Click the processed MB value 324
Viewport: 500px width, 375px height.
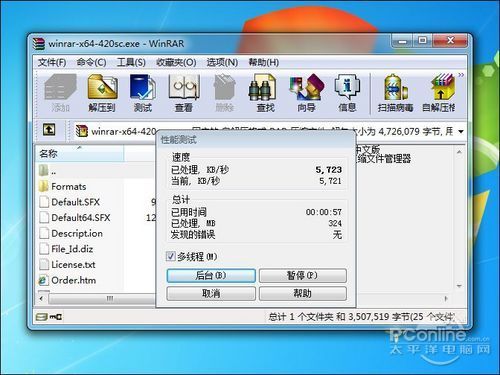click(x=335, y=223)
